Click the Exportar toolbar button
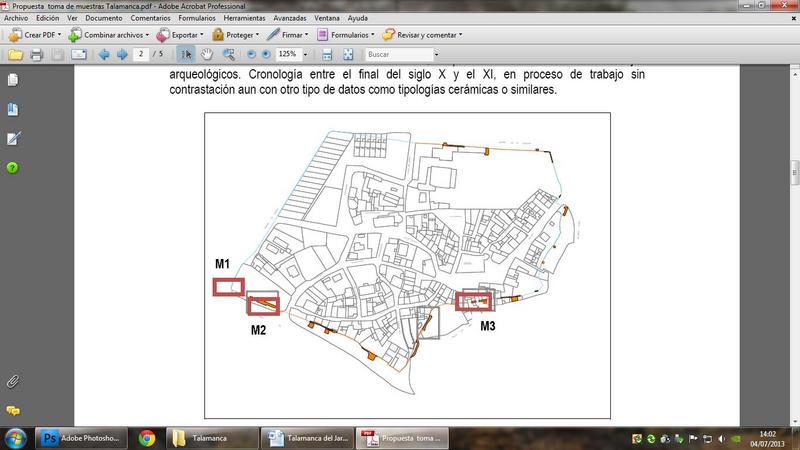The image size is (800, 450). 180,35
